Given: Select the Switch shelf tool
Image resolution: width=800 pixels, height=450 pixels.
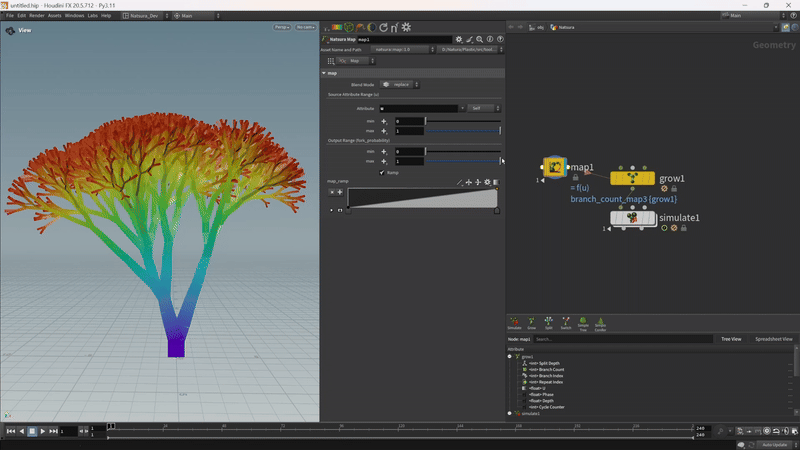Looking at the screenshot, I should [565, 321].
